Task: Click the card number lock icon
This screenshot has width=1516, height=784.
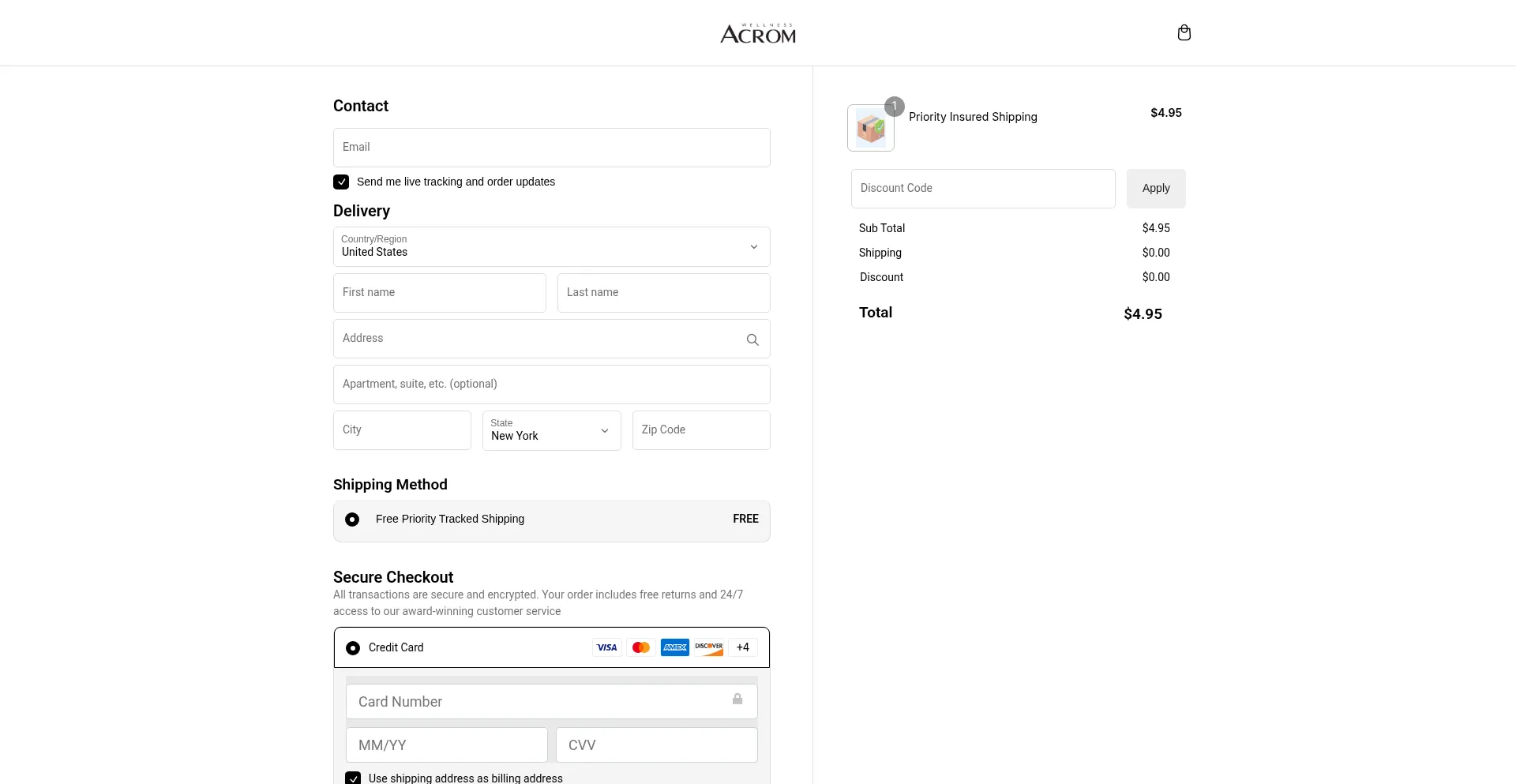Action: click(737, 699)
